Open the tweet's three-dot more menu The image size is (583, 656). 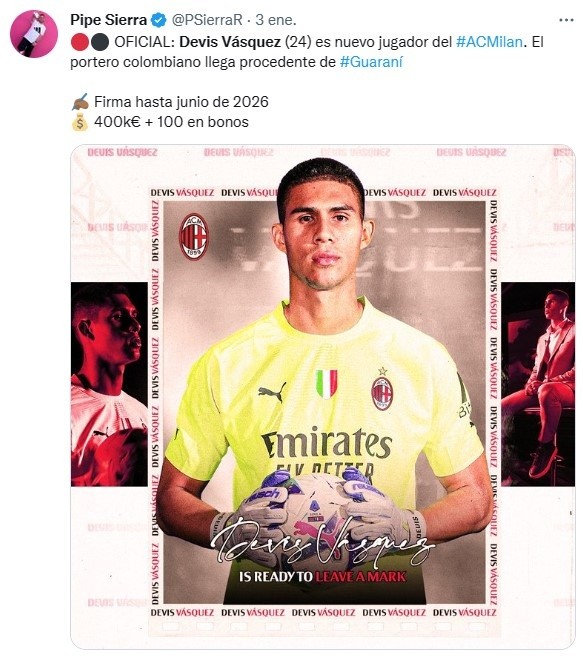(x=566, y=20)
